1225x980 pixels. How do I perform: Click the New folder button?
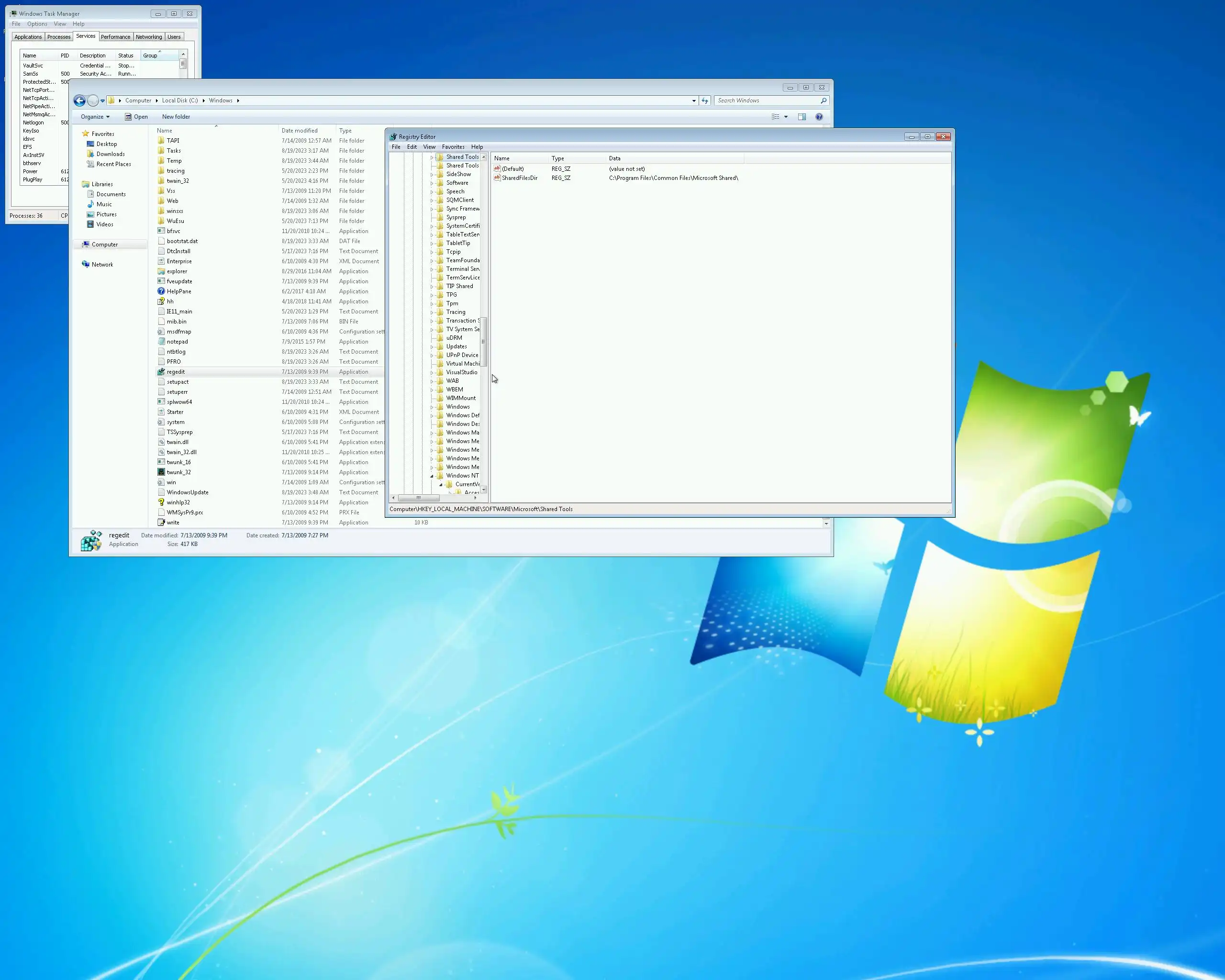(x=176, y=117)
